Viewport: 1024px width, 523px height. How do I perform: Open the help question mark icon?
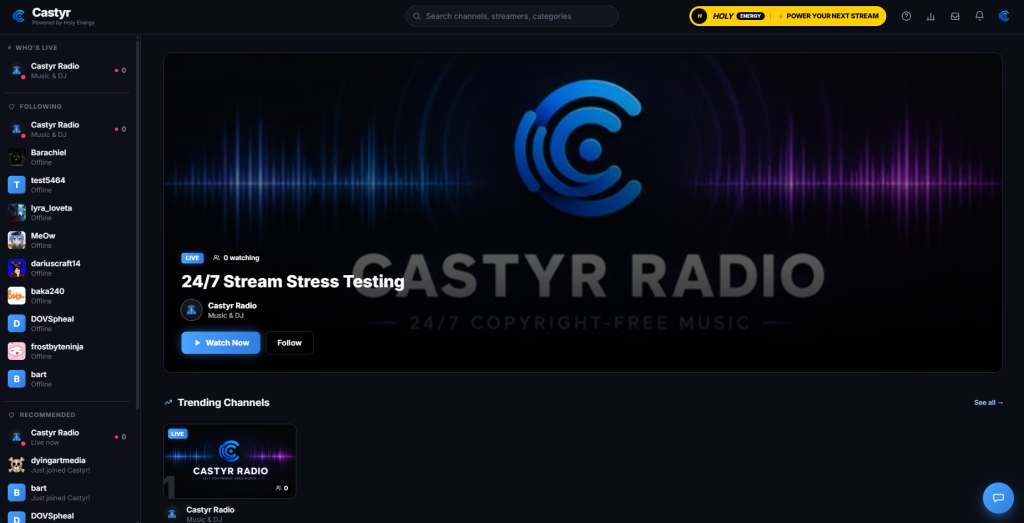[906, 16]
